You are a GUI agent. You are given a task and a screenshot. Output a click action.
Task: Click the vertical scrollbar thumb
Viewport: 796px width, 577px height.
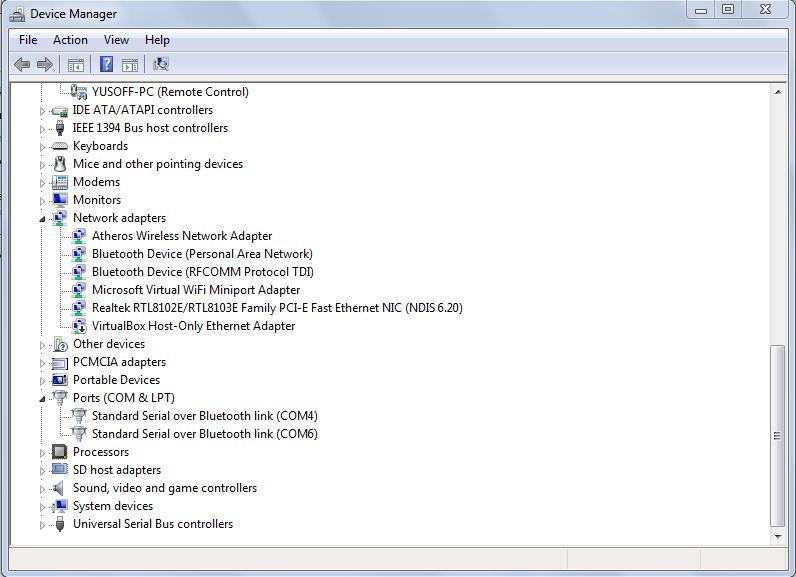pyautogui.click(x=777, y=436)
